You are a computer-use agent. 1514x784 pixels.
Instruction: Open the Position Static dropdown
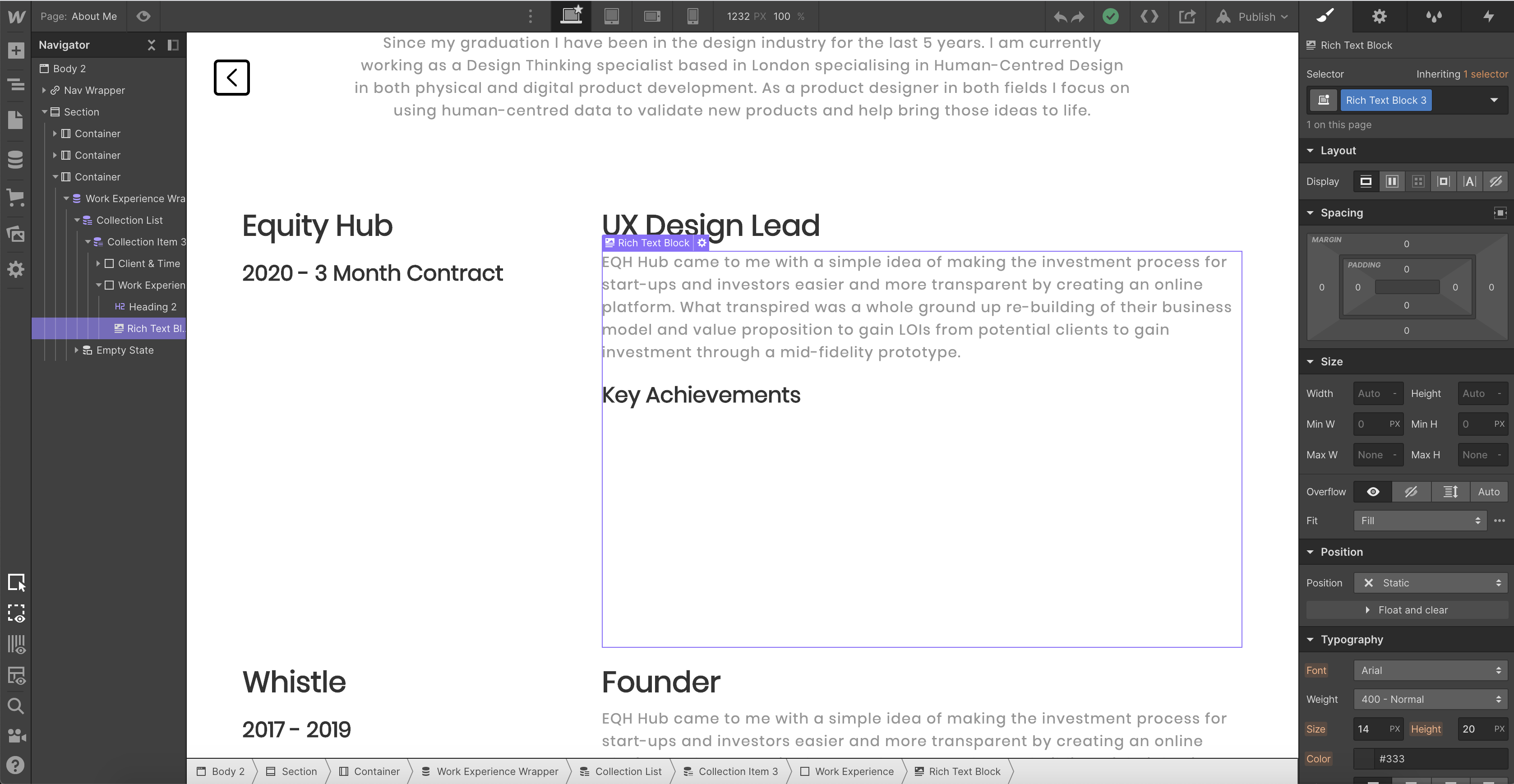[x=1431, y=583]
